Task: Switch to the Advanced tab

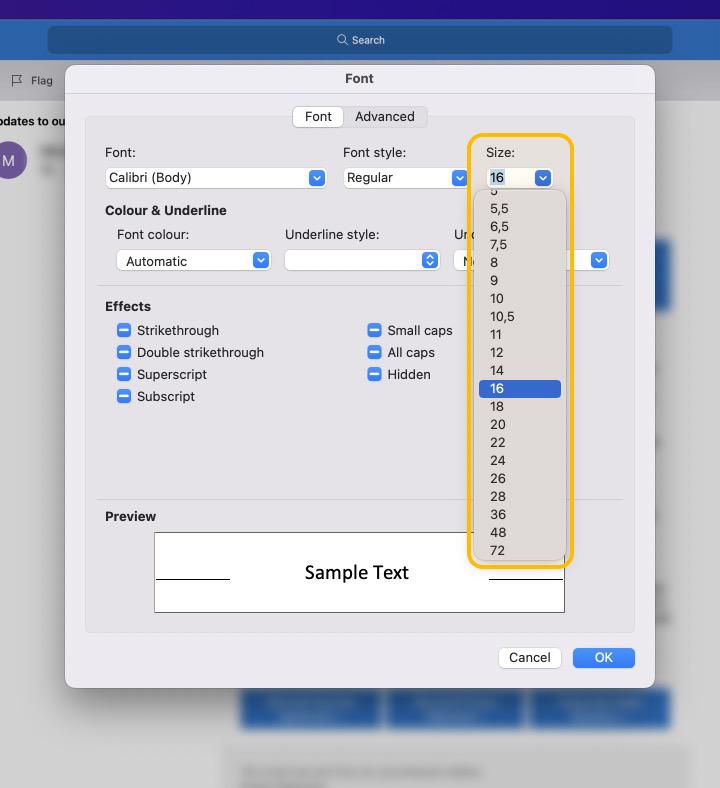Action: 384,116
